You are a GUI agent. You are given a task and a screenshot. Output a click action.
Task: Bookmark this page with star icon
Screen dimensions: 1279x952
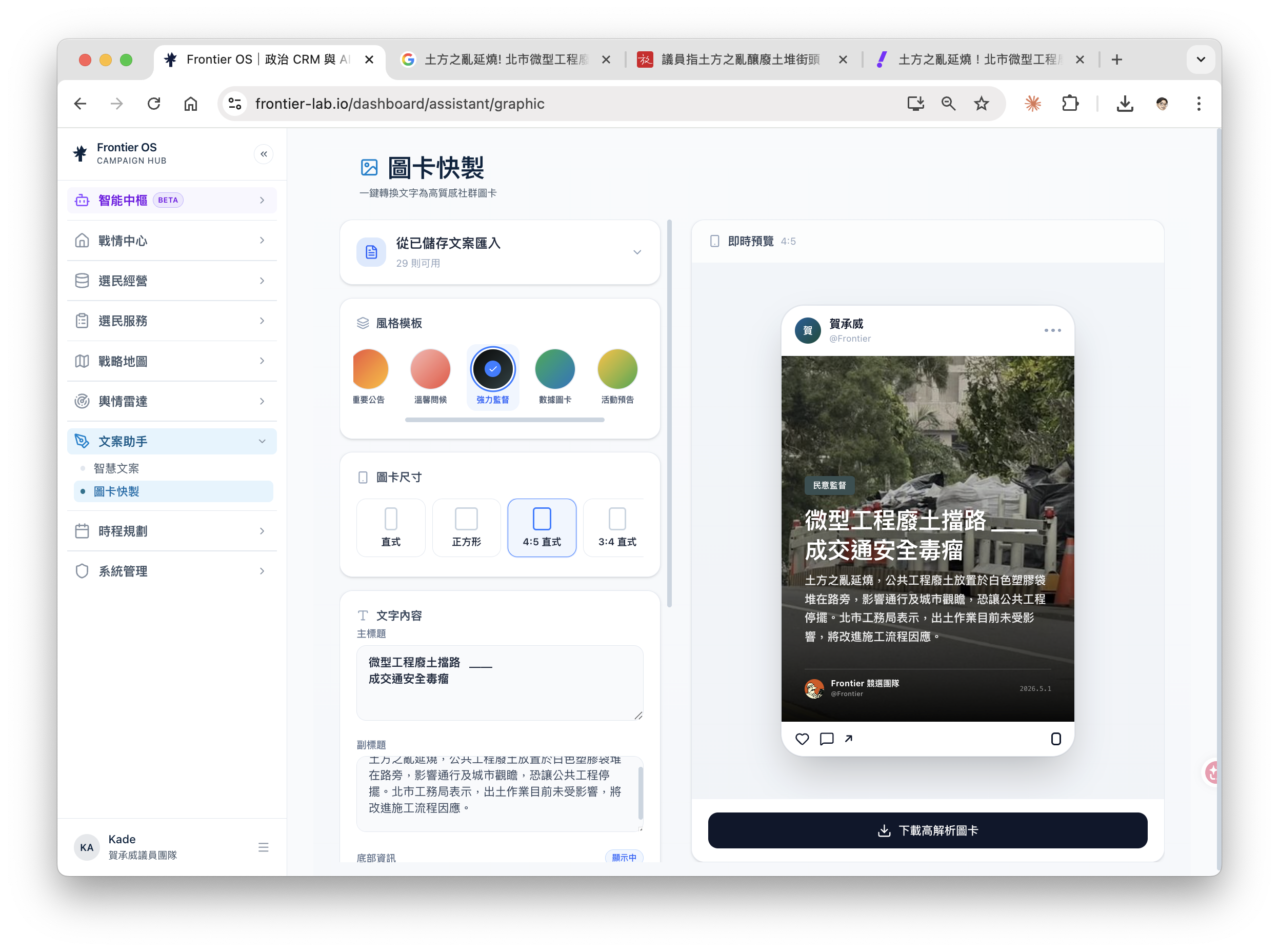point(981,104)
